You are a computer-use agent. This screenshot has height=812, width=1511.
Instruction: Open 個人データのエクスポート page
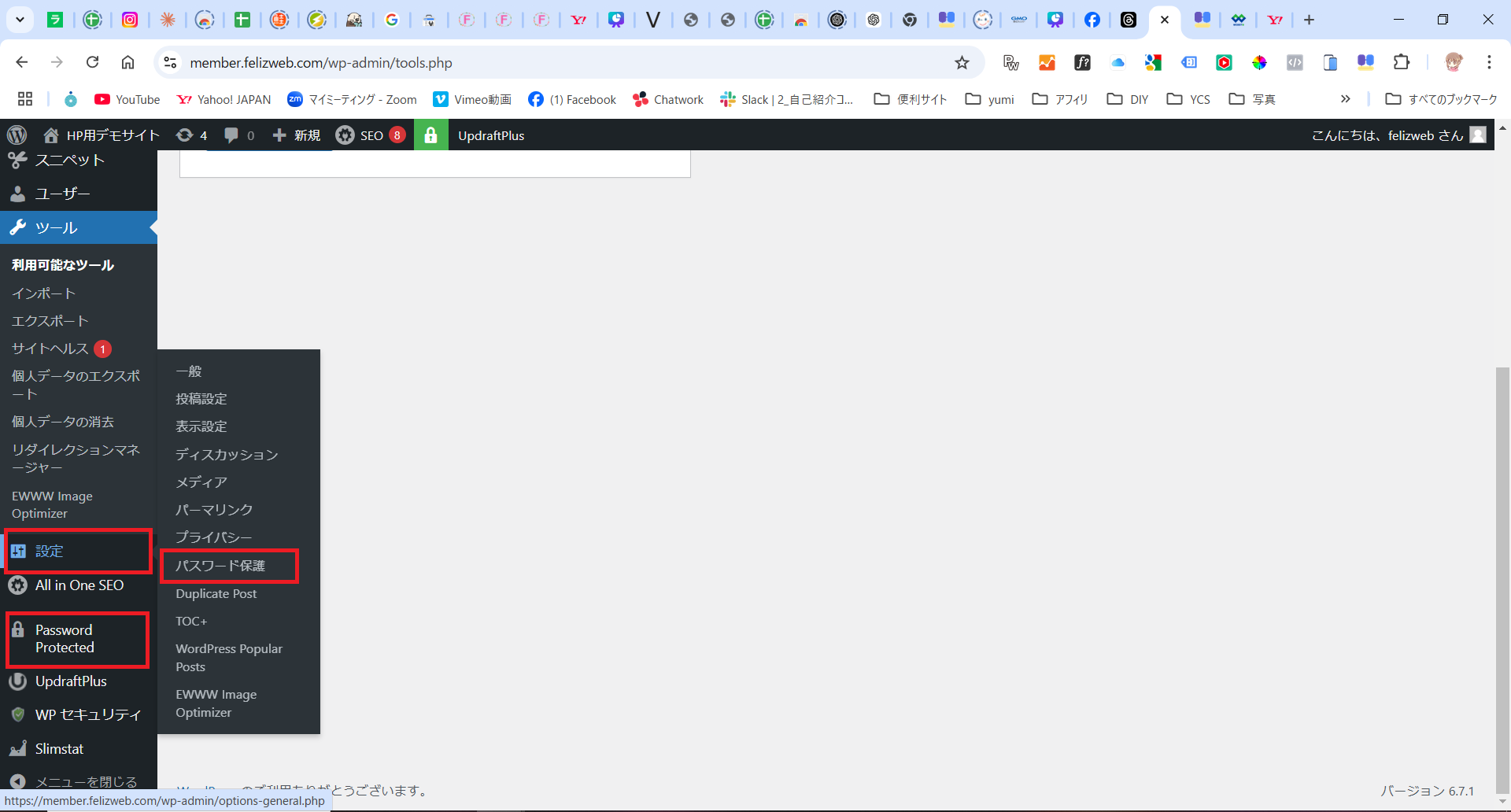(76, 385)
